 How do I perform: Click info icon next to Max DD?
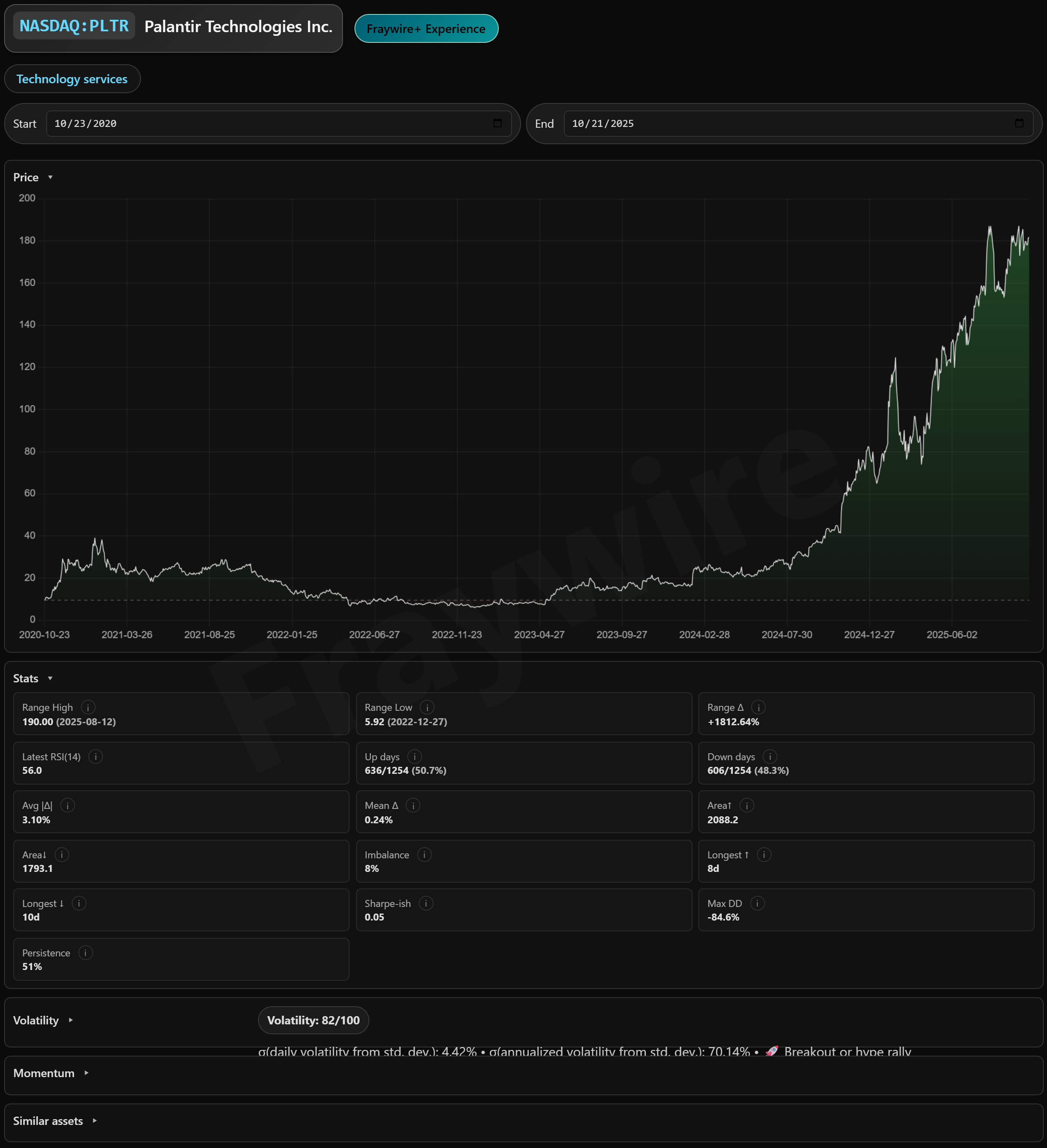tap(757, 904)
